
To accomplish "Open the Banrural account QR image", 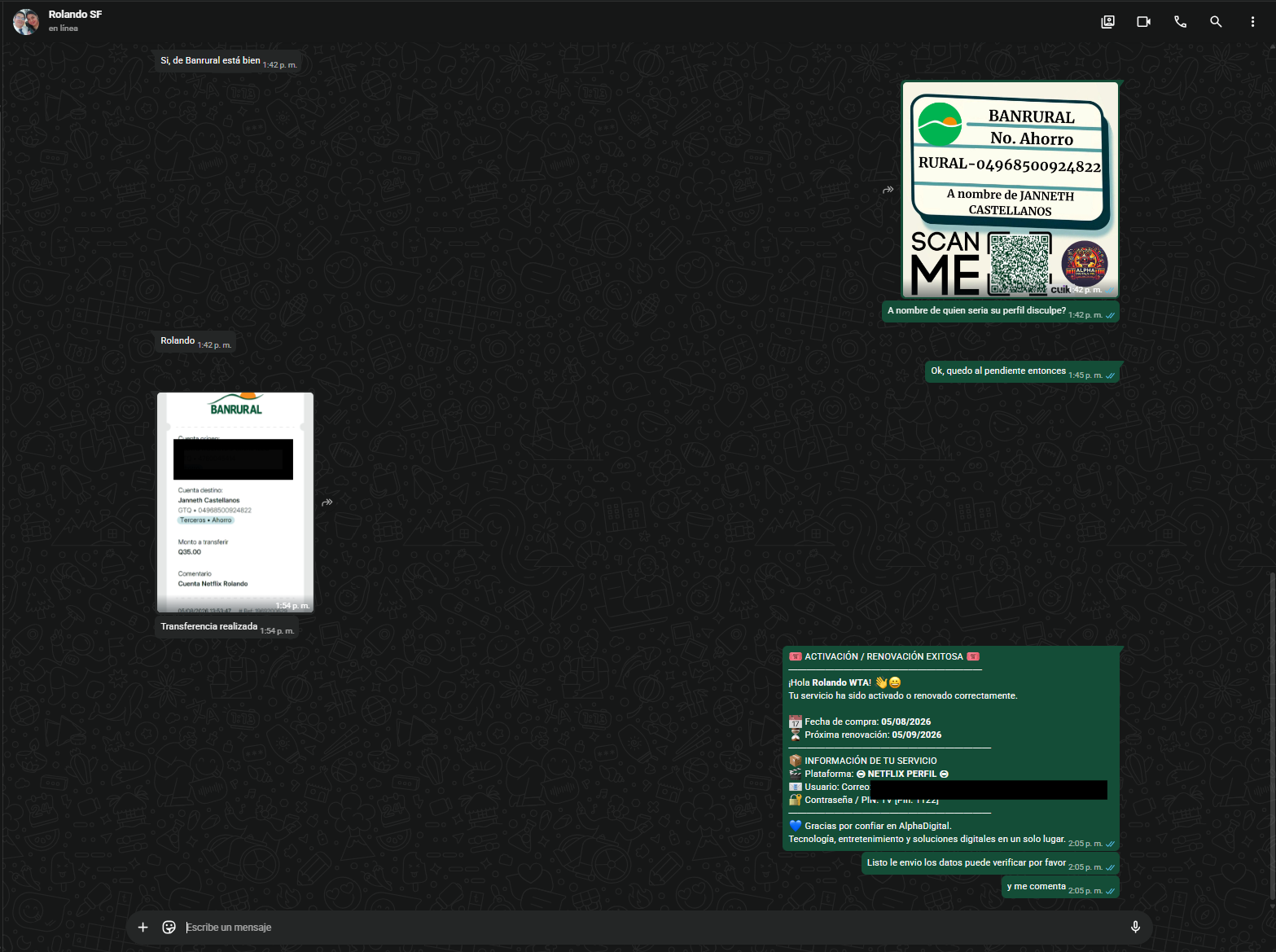I will click(x=1010, y=190).
